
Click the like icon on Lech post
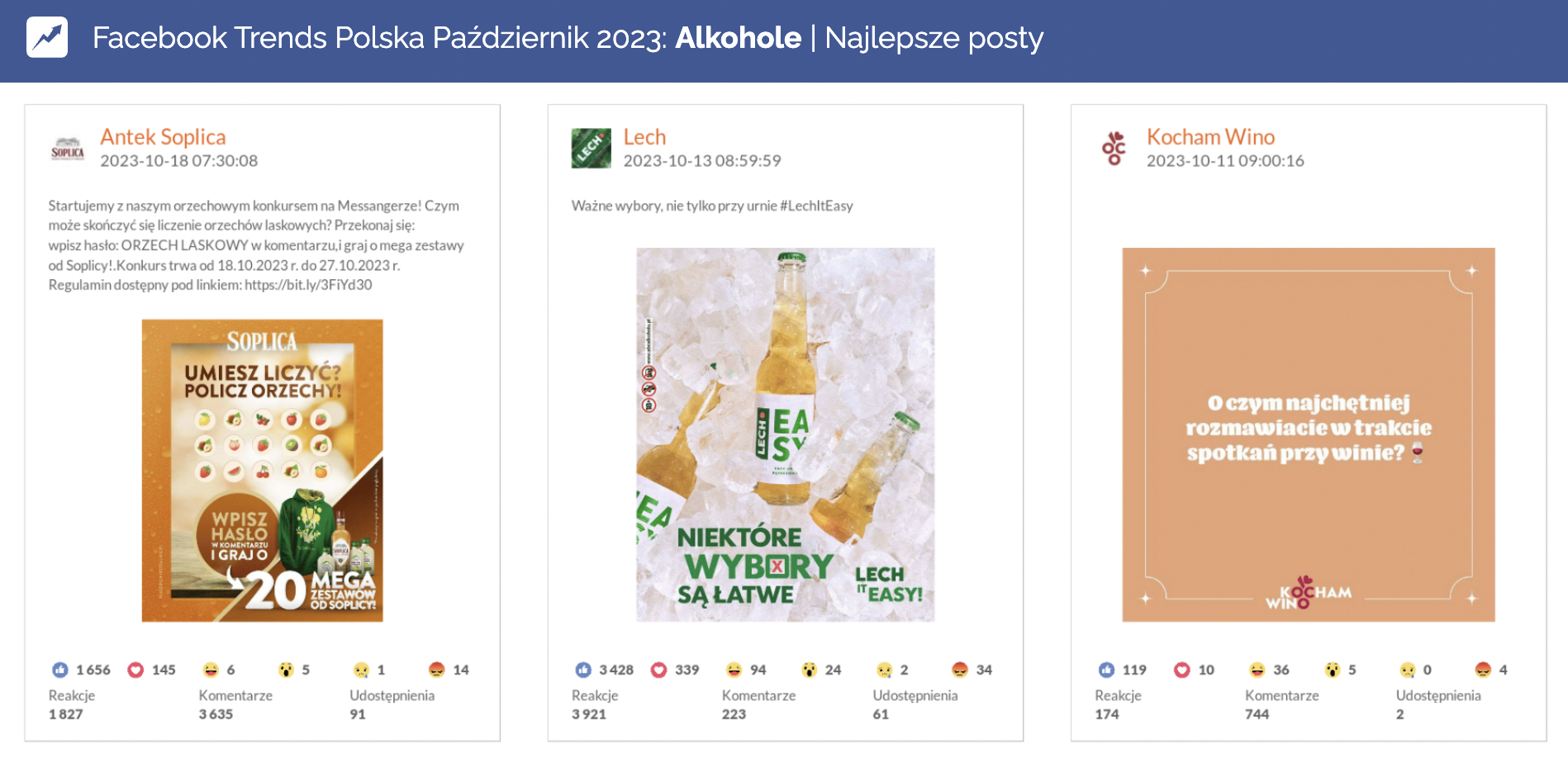tap(583, 670)
